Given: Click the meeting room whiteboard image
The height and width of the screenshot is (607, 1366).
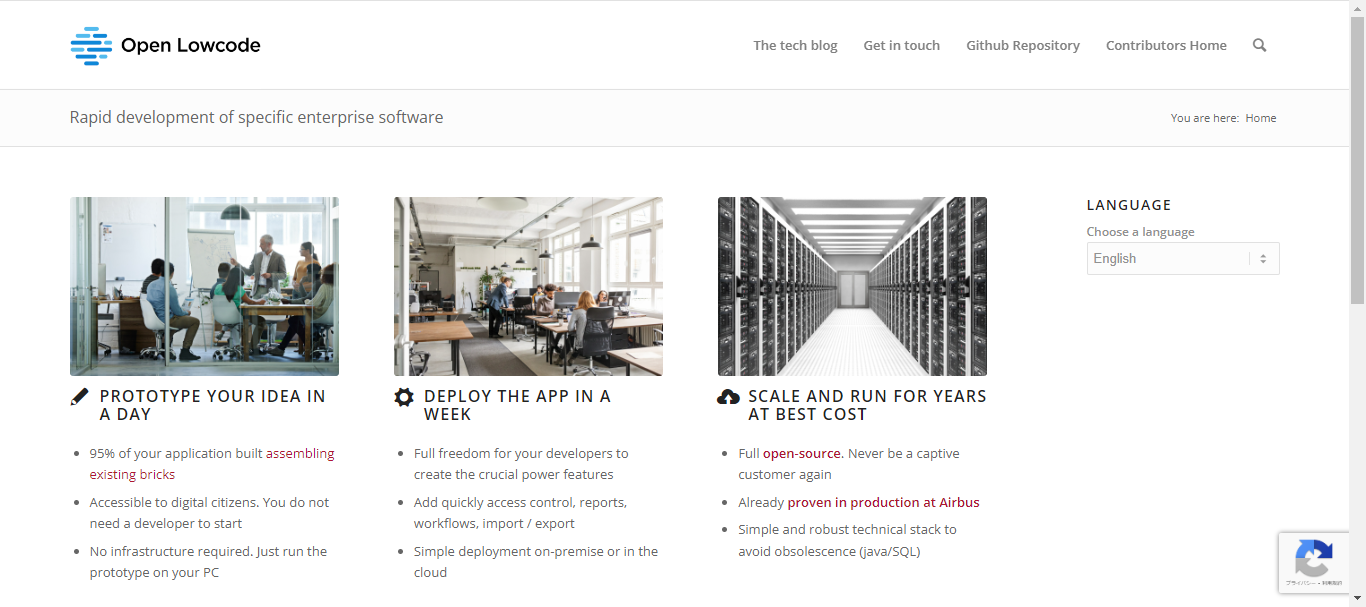Looking at the screenshot, I should tap(204, 286).
